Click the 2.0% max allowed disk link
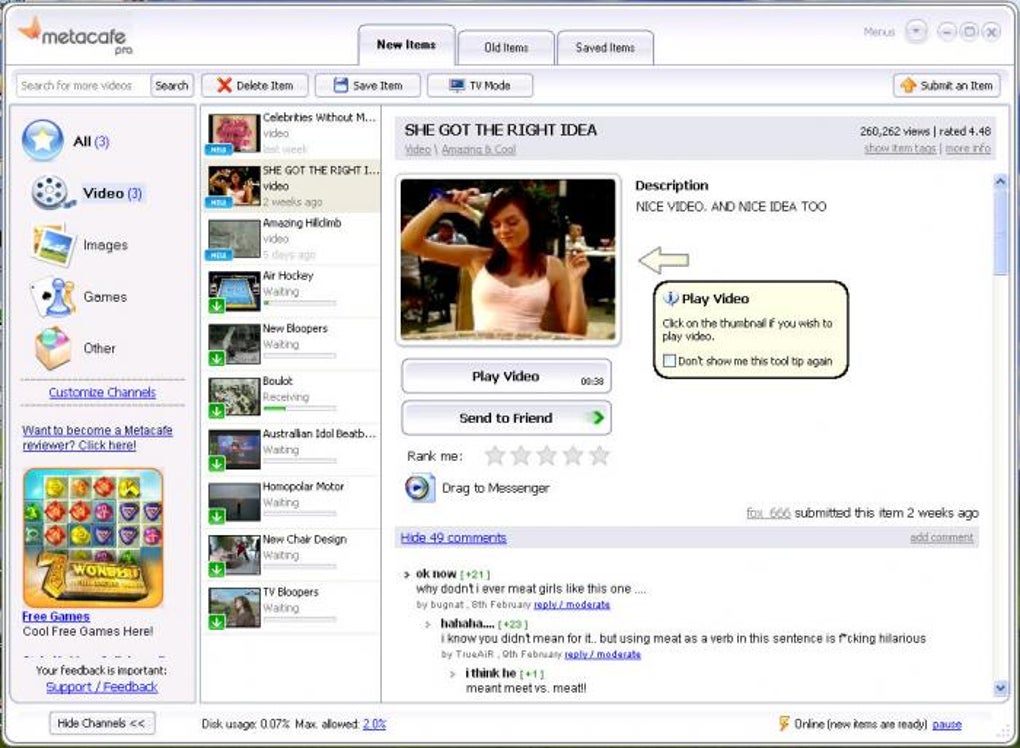Viewport: 1020px width, 748px height. tap(374, 724)
